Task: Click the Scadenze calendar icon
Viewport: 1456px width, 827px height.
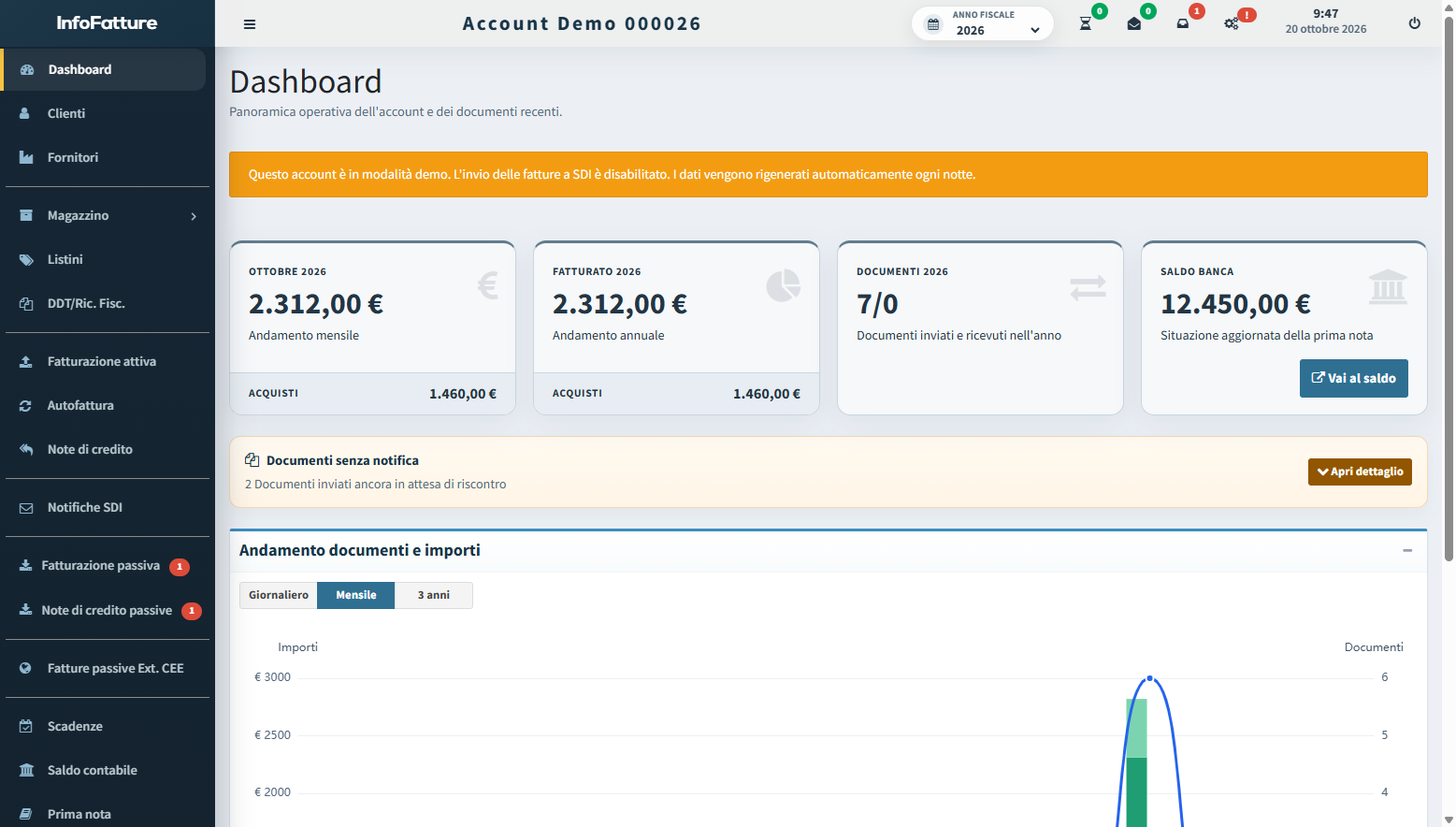Action: pos(26,726)
